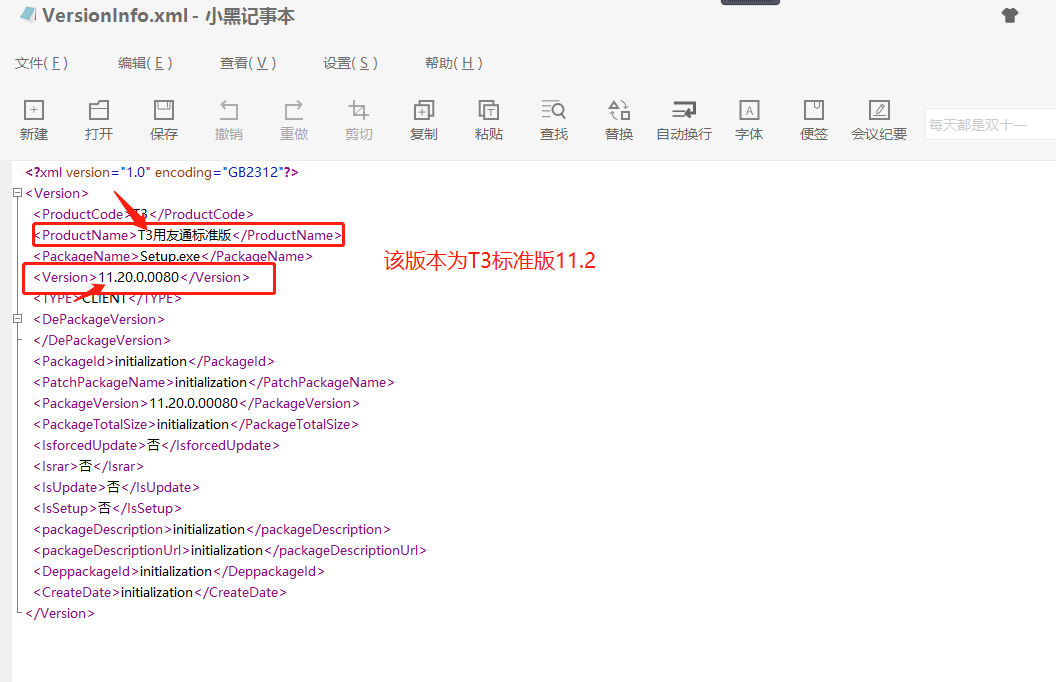Viewport: 1056px width, 682px height.
Task: Click the skin shirt icon in title bar
Action: 1010,15
